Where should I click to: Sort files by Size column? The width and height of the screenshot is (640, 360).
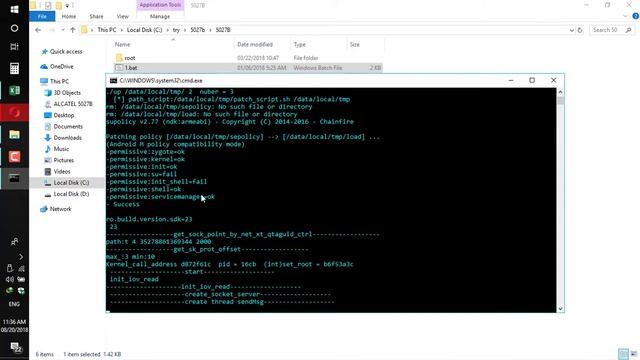click(x=355, y=44)
